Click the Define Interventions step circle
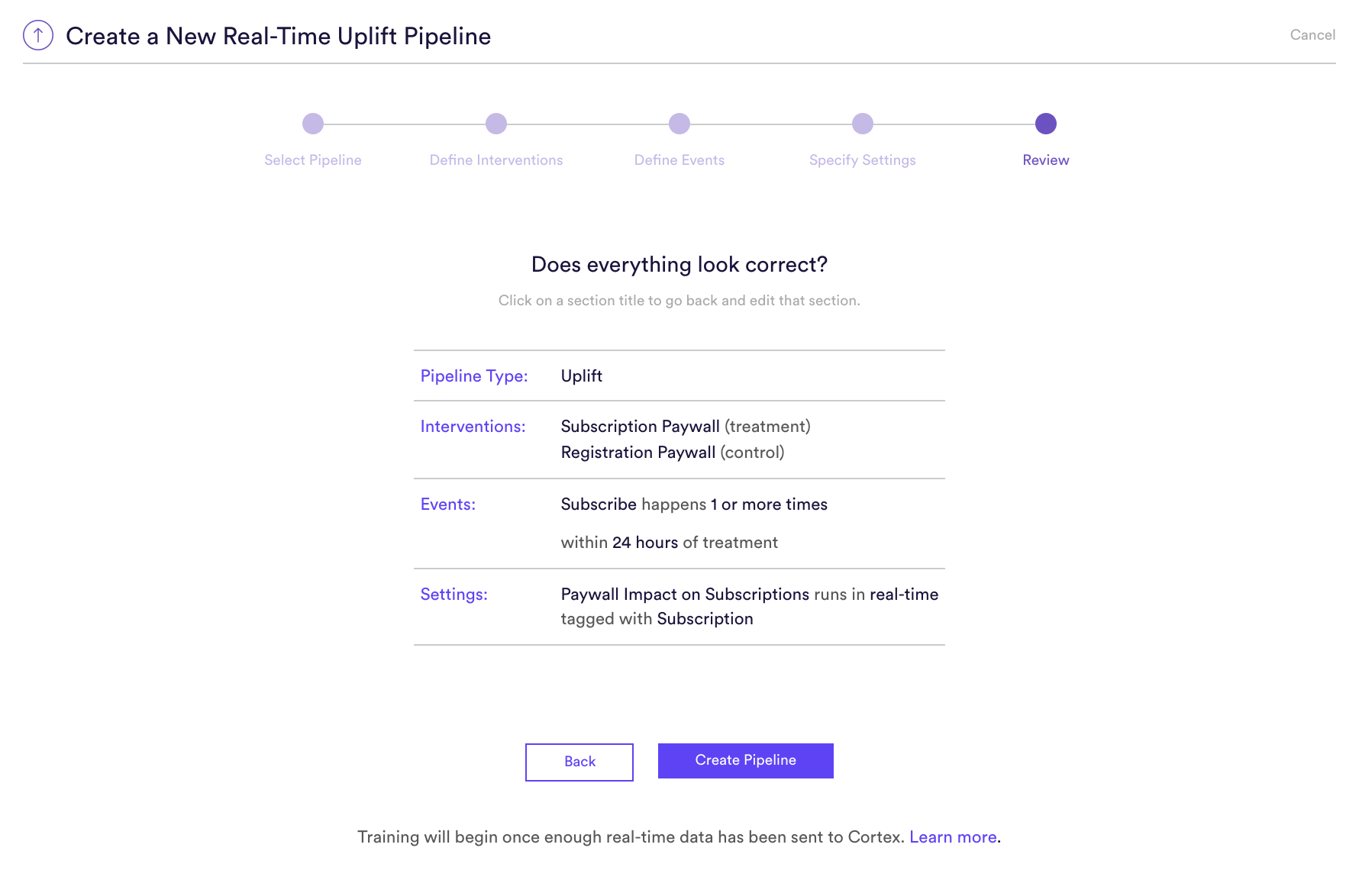The image size is (1359, 896). 496,124
